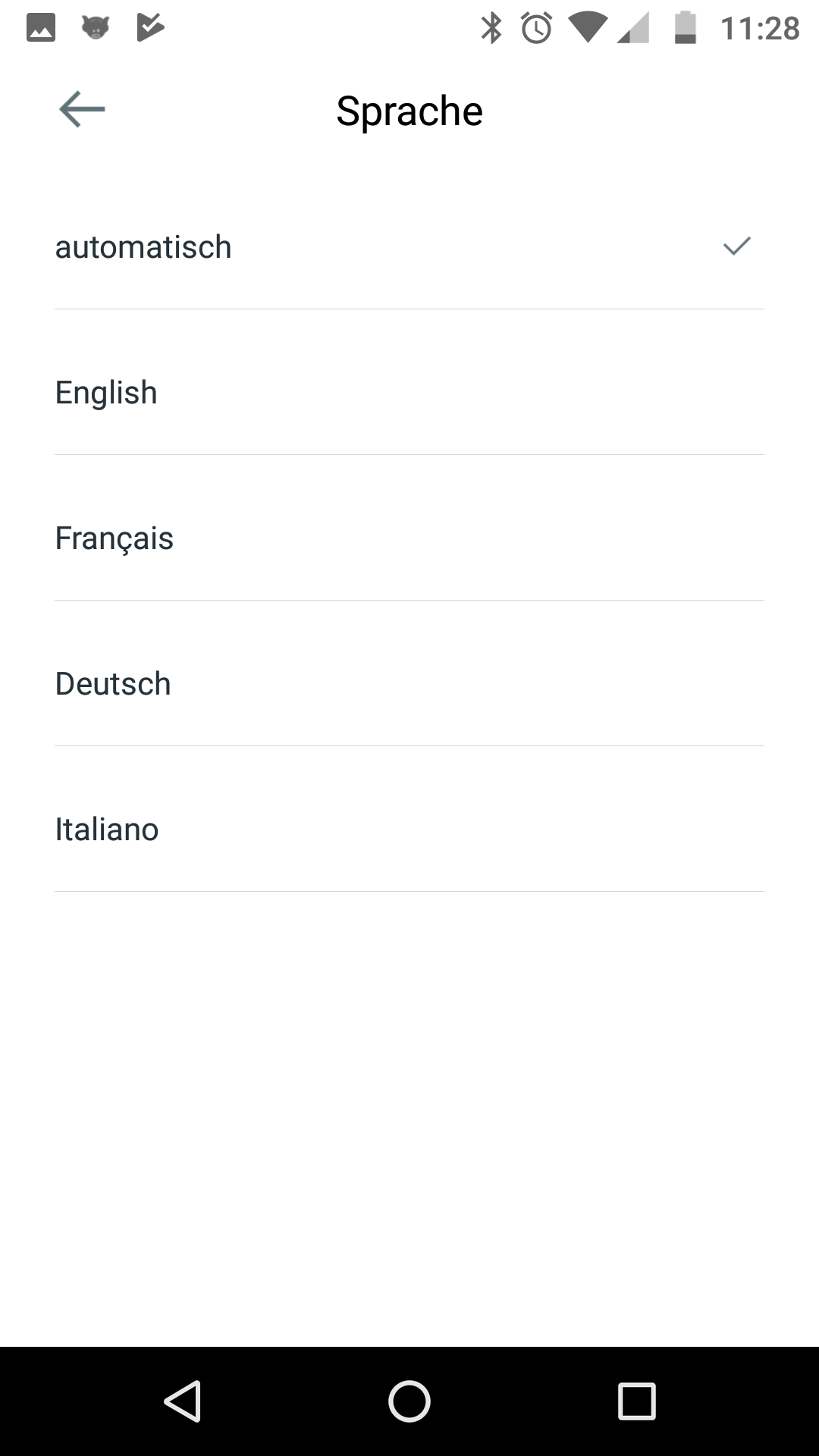Switch language to Deutsch
This screenshot has width=819, height=1456.
pos(113,684)
